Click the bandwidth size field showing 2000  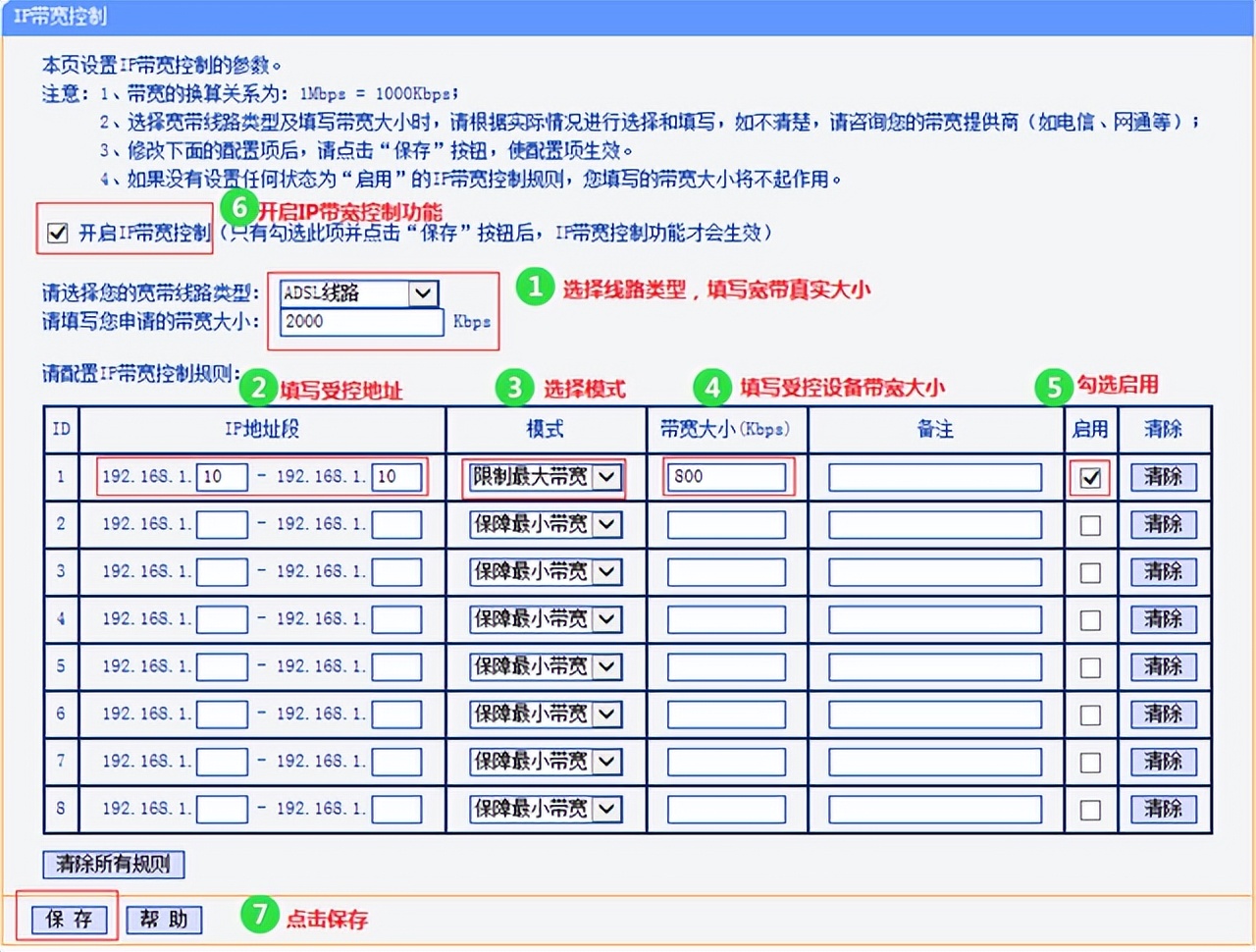click(360, 322)
